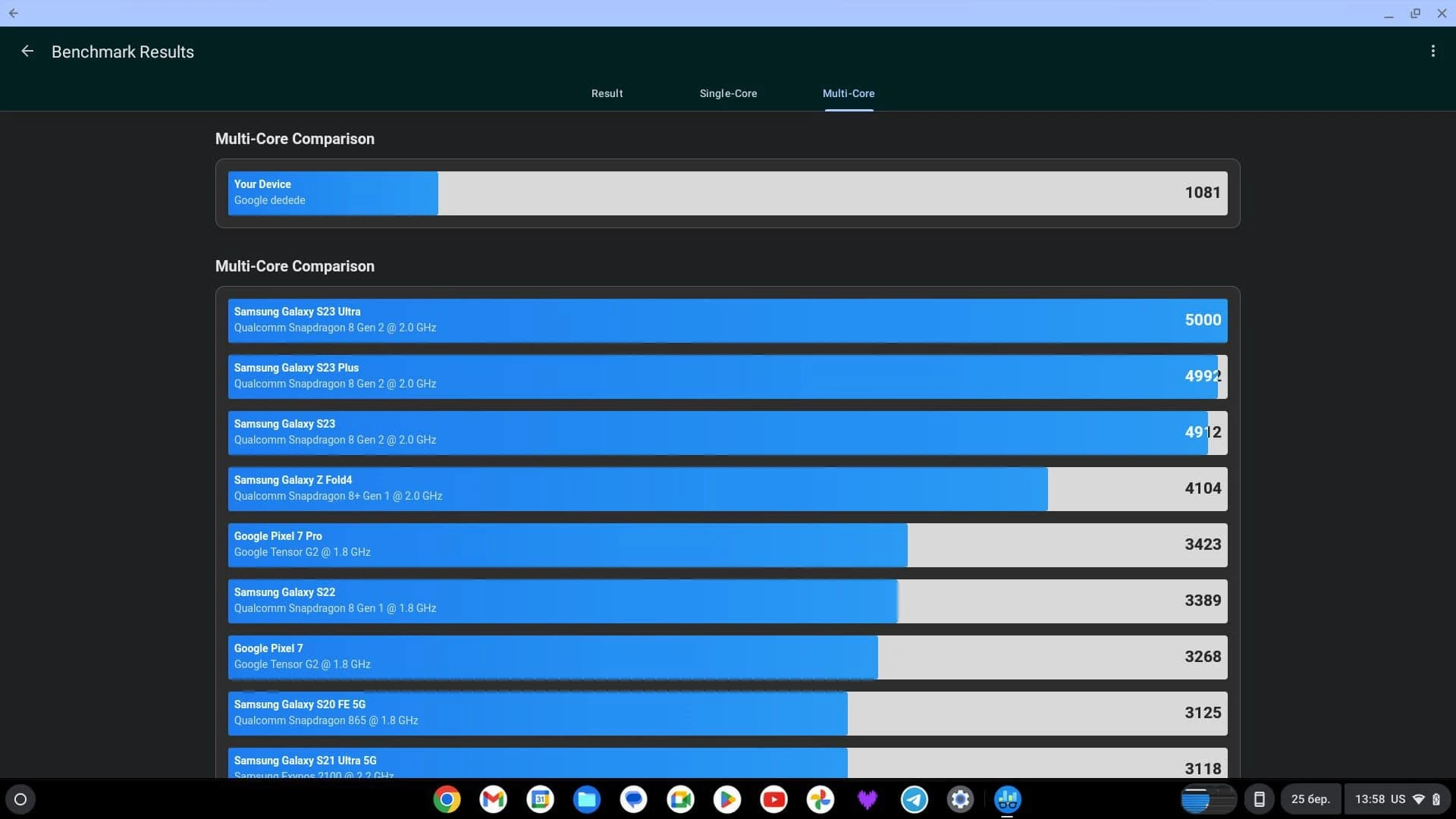
Task: Click the 3268 score value
Action: click(1203, 657)
